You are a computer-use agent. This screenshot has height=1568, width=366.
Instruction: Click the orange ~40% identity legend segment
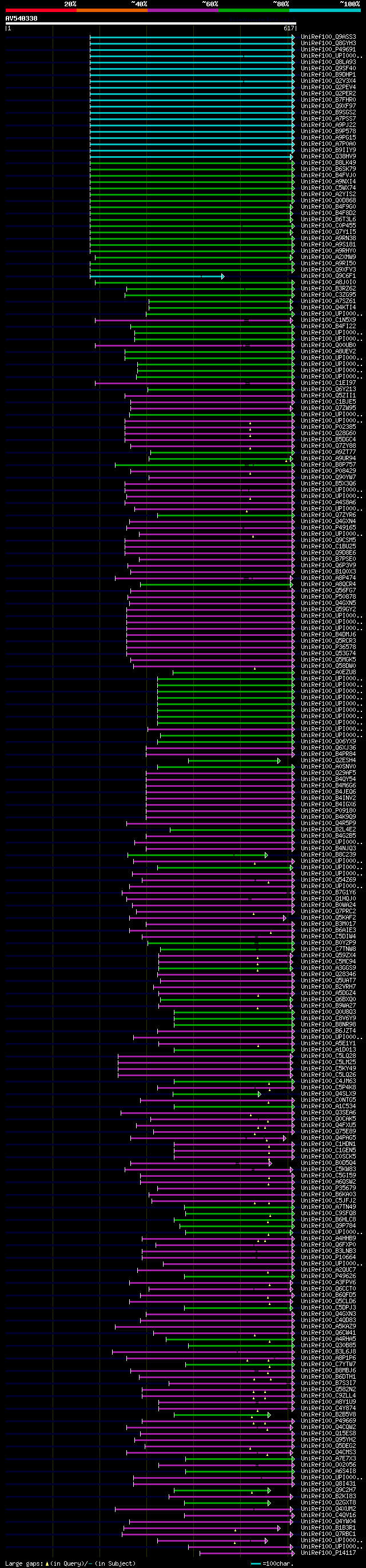112,10
